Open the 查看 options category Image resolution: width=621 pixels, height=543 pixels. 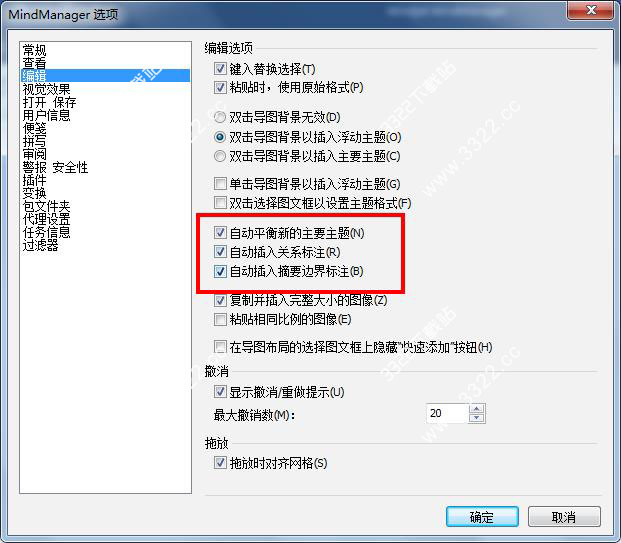click(x=34, y=63)
